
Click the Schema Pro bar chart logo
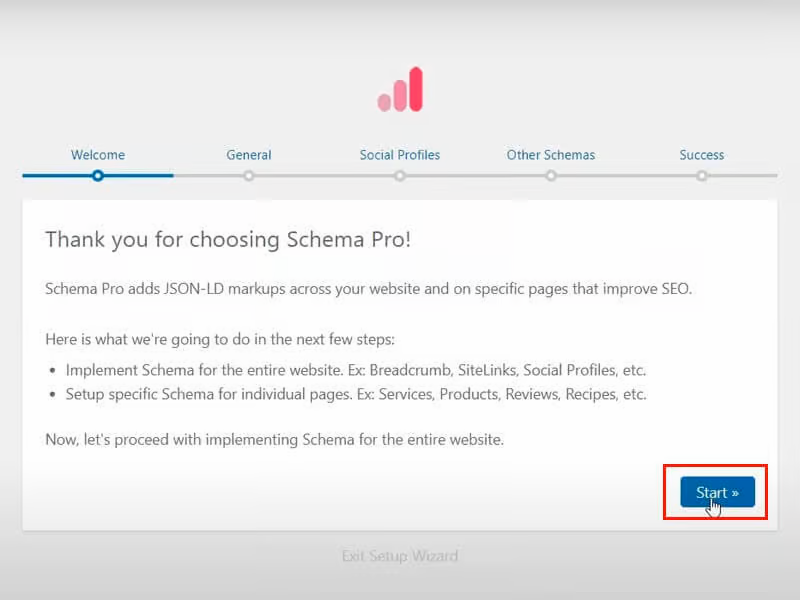click(x=400, y=90)
